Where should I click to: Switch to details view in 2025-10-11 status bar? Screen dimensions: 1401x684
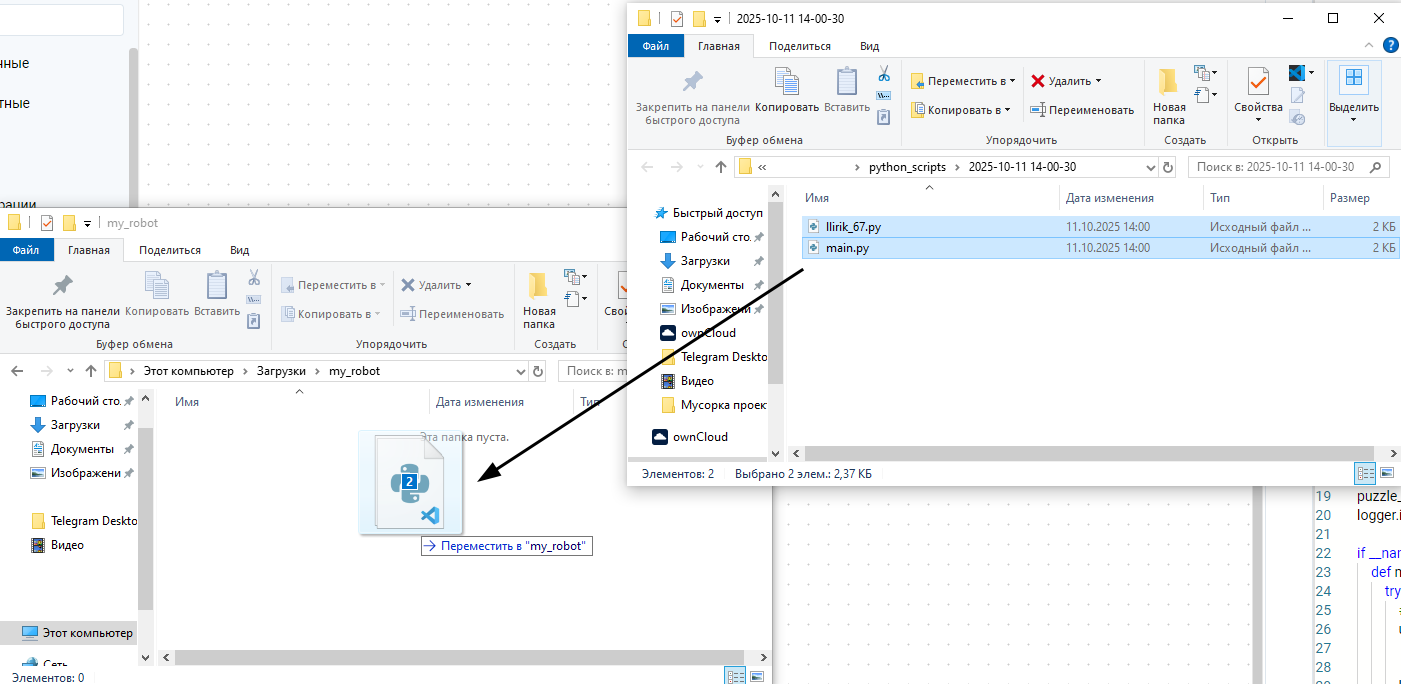click(x=1364, y=473)
